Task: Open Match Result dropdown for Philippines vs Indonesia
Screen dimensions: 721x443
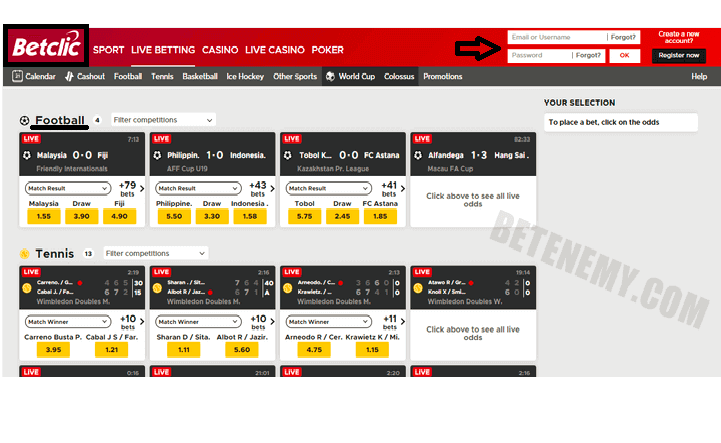Action: point(198,188)
